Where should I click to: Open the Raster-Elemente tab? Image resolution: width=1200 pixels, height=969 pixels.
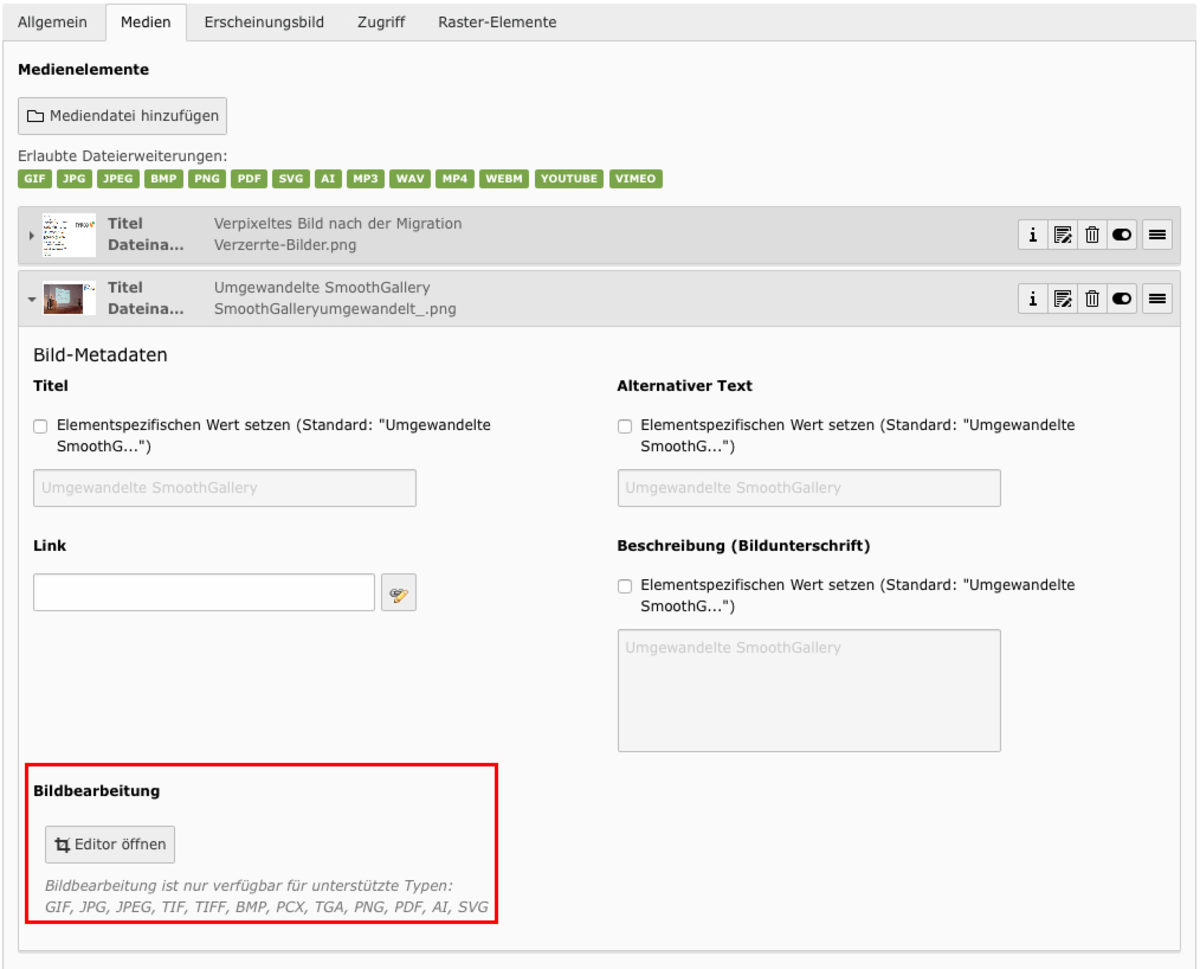click(497, 22)
